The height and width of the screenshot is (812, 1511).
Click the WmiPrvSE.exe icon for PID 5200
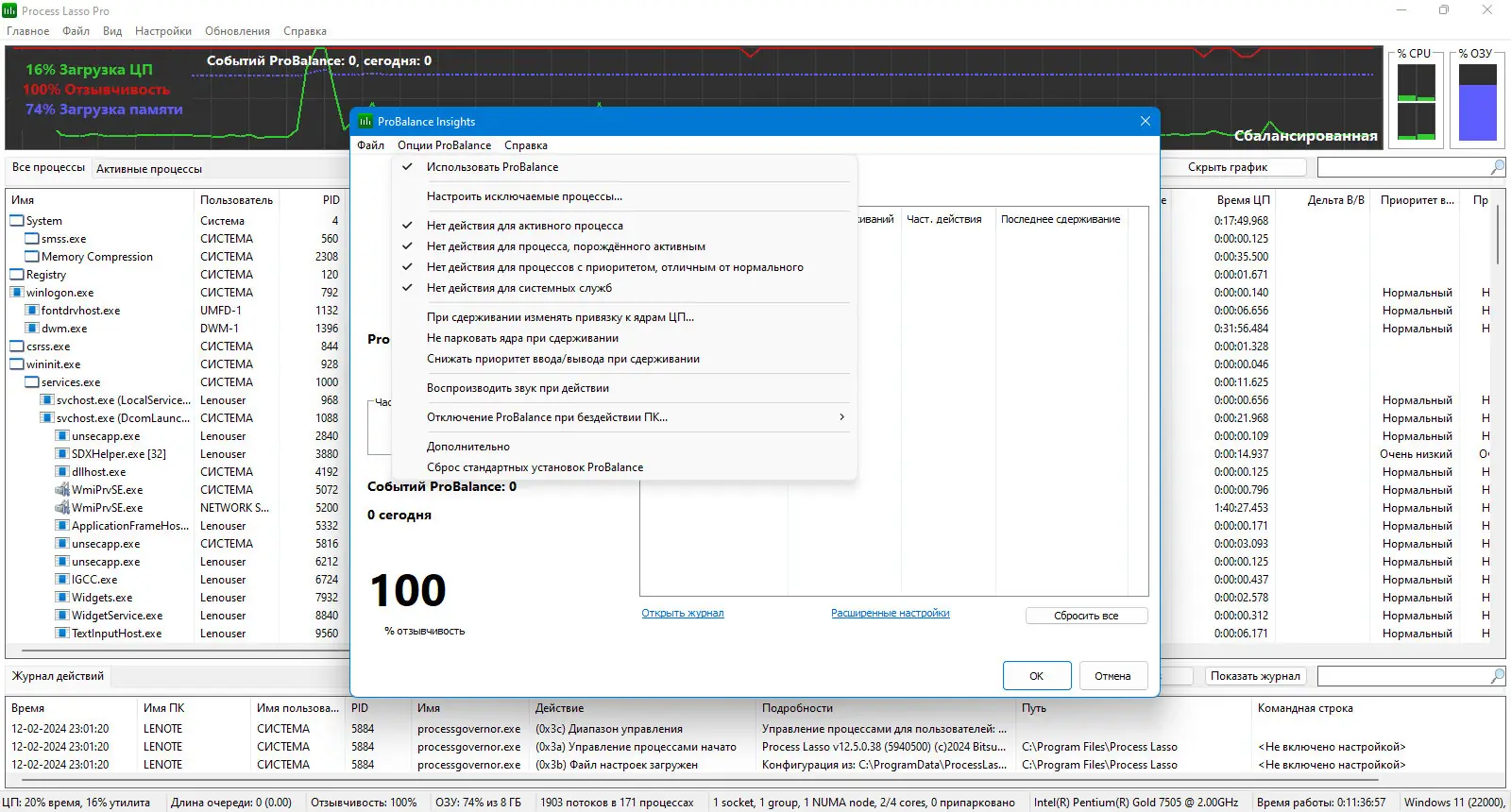(x=62, y=508)
